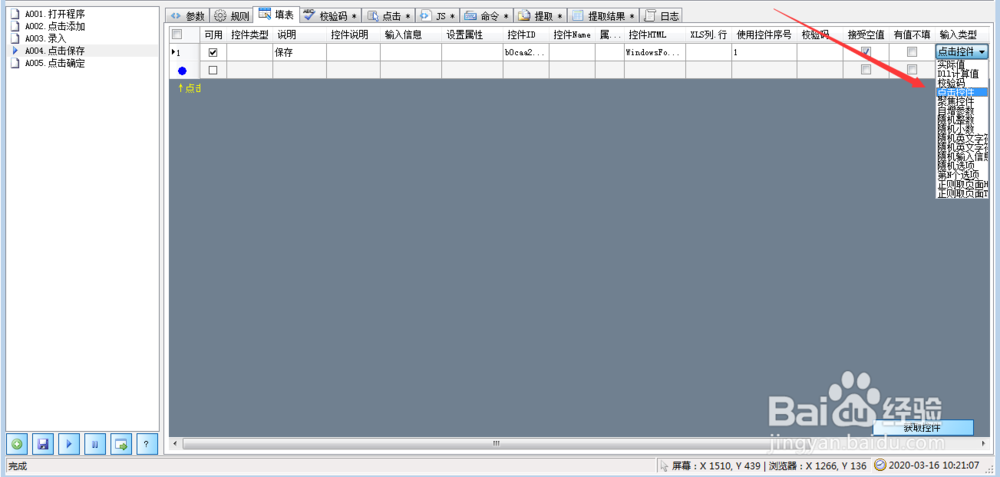Image resolution: width=1000 pixels, height=477 pixels.
Task: Toggle 有值不填 checkbox in row 1
Action: coord(912,52)
